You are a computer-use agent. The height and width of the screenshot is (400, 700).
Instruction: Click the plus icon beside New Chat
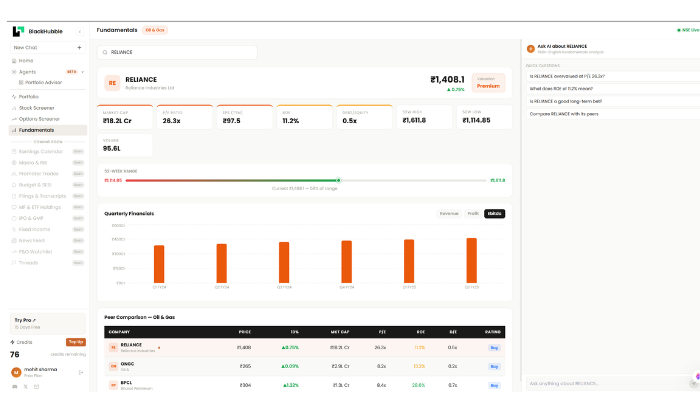click(79, 47)
